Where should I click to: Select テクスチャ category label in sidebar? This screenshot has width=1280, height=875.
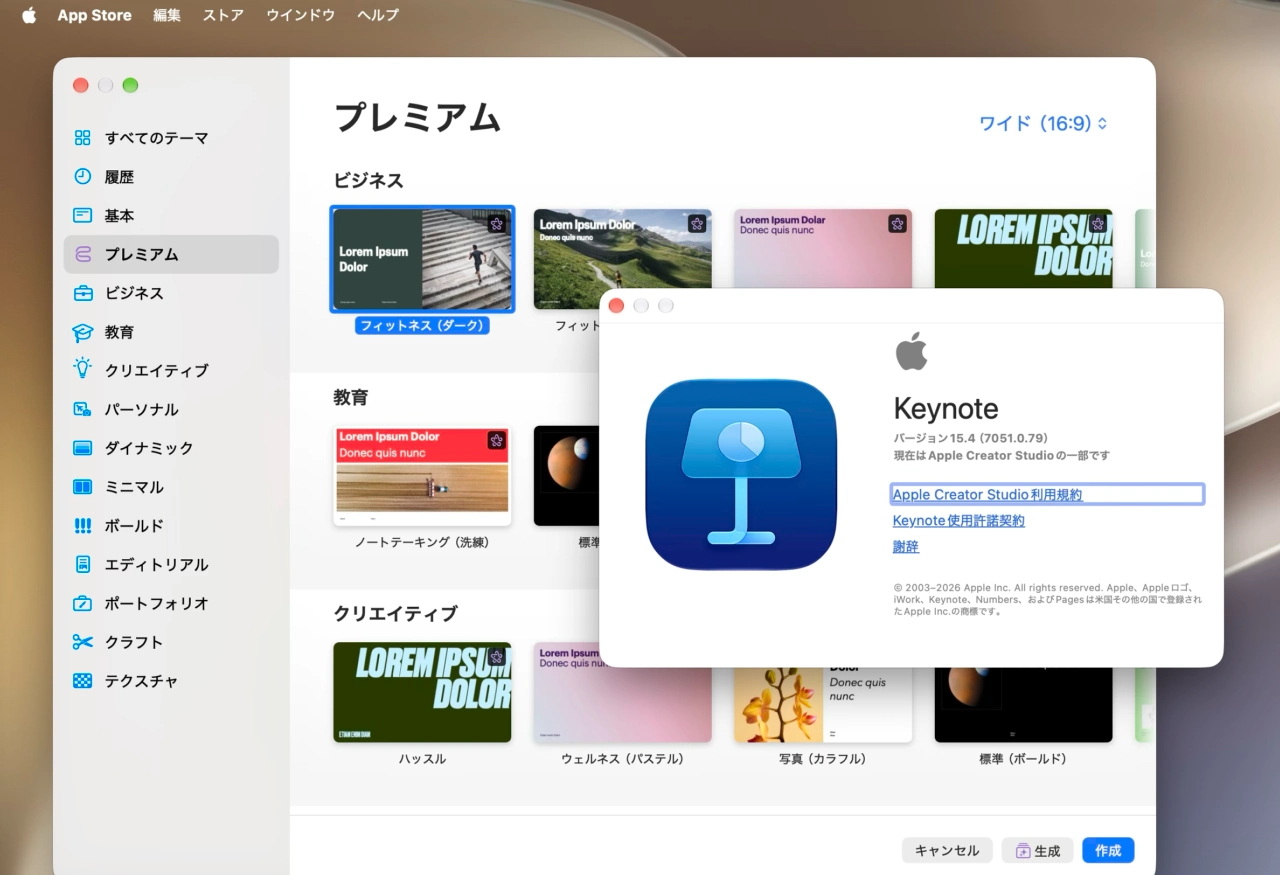tap(141, 681)
